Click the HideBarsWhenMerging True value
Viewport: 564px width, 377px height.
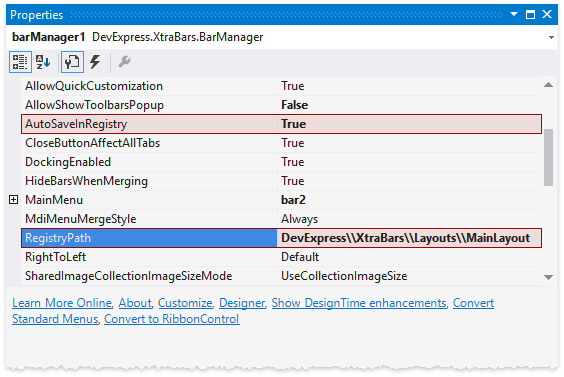point(409,181)
